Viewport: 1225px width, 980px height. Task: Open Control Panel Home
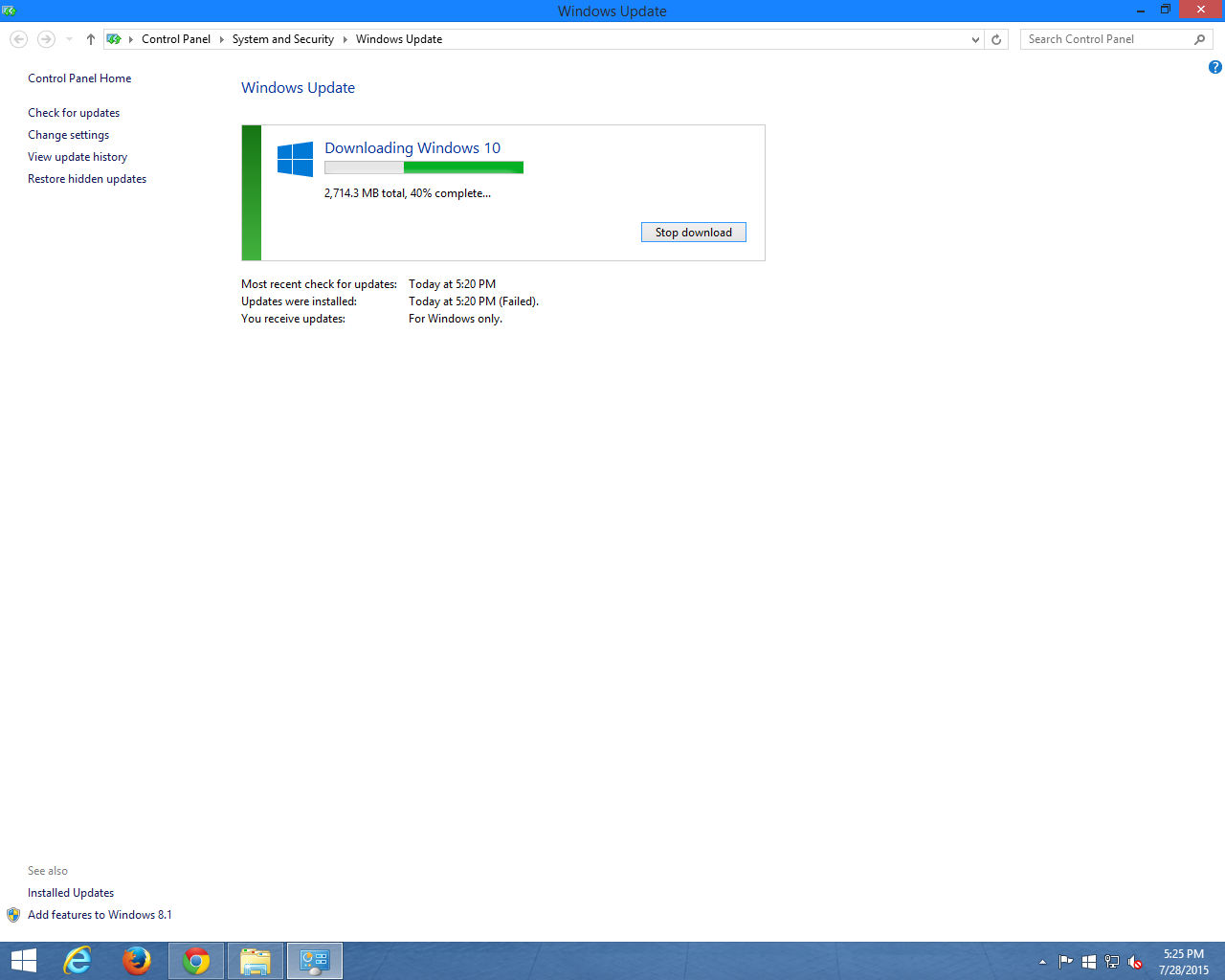79,78
